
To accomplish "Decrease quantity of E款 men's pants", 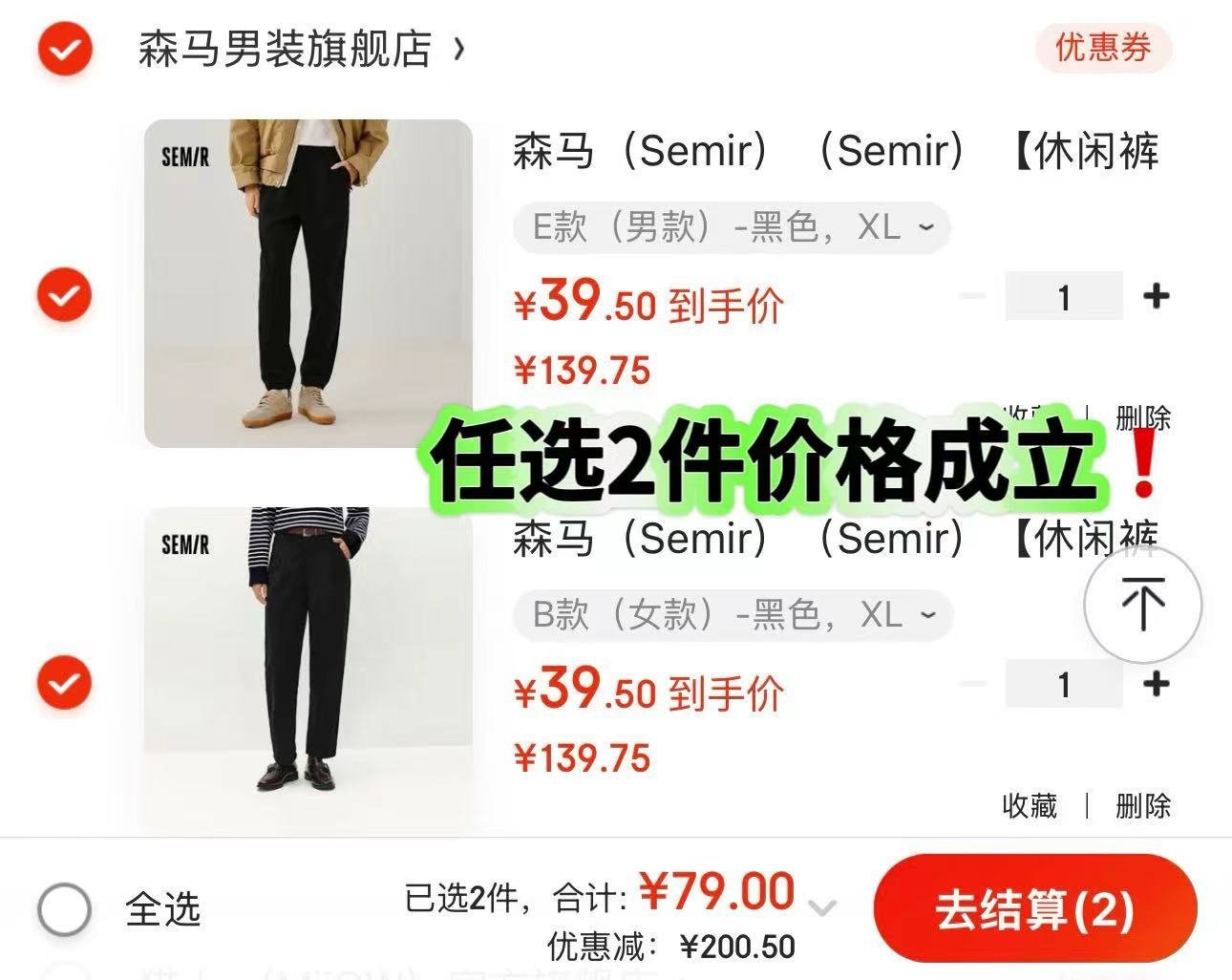I will click(972, 296).
